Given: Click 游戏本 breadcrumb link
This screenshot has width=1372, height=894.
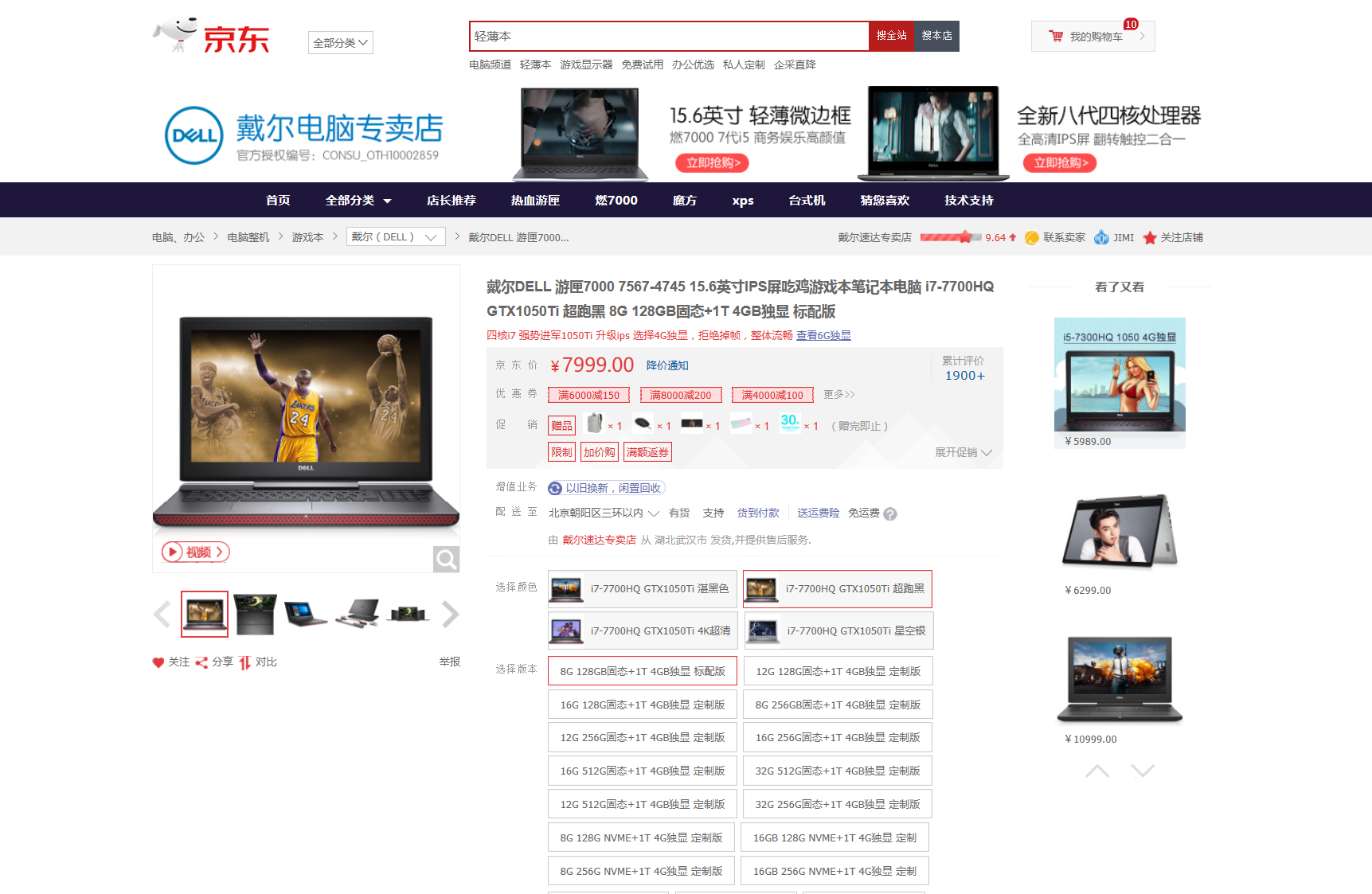Looking at the screenshot, I should point(307,237).
